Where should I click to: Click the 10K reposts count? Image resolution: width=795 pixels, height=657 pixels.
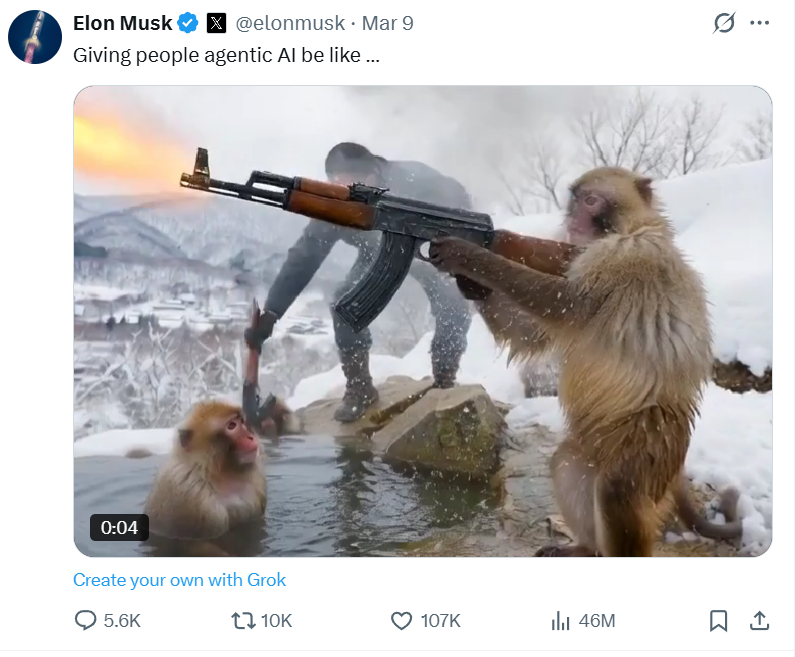276,621
